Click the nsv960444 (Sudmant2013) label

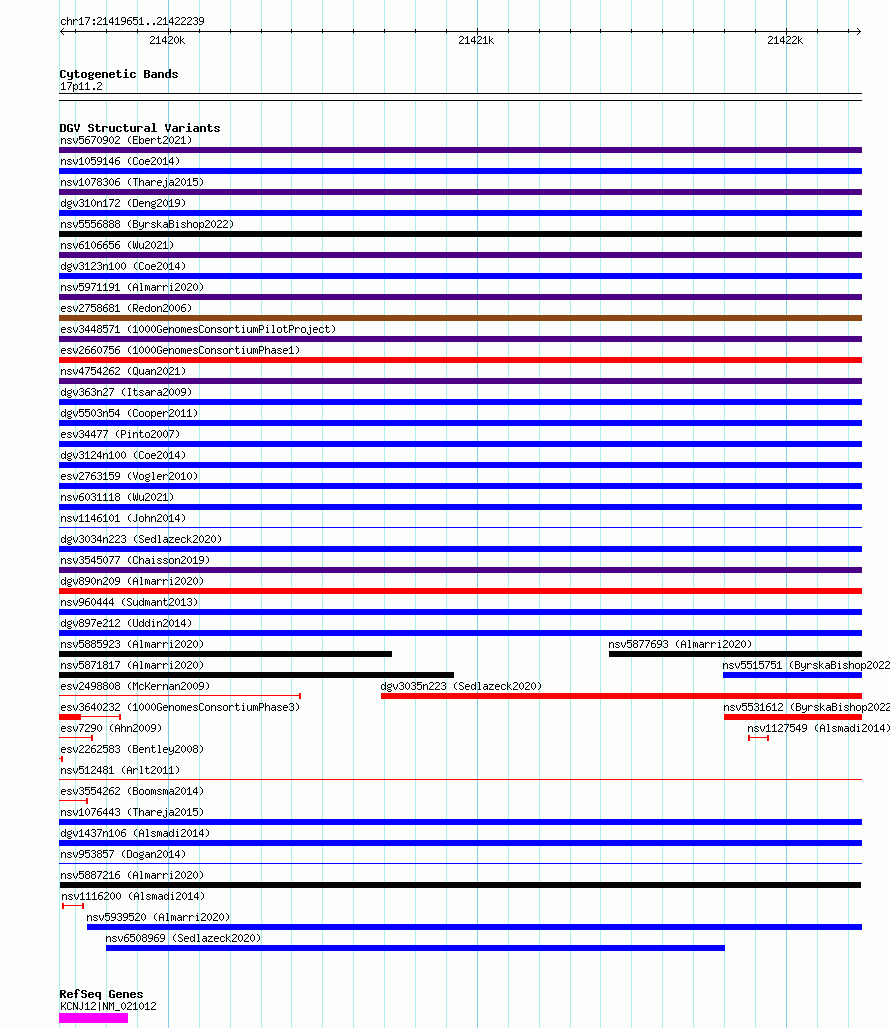tap(128, 602)
